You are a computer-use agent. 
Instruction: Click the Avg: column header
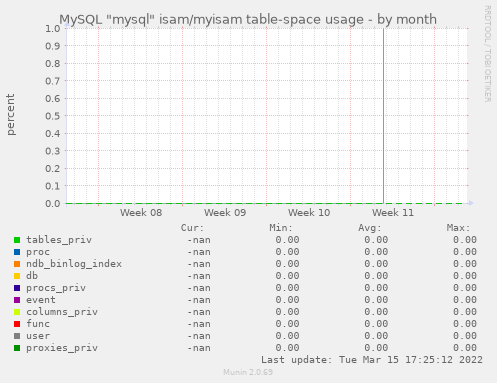370,228
